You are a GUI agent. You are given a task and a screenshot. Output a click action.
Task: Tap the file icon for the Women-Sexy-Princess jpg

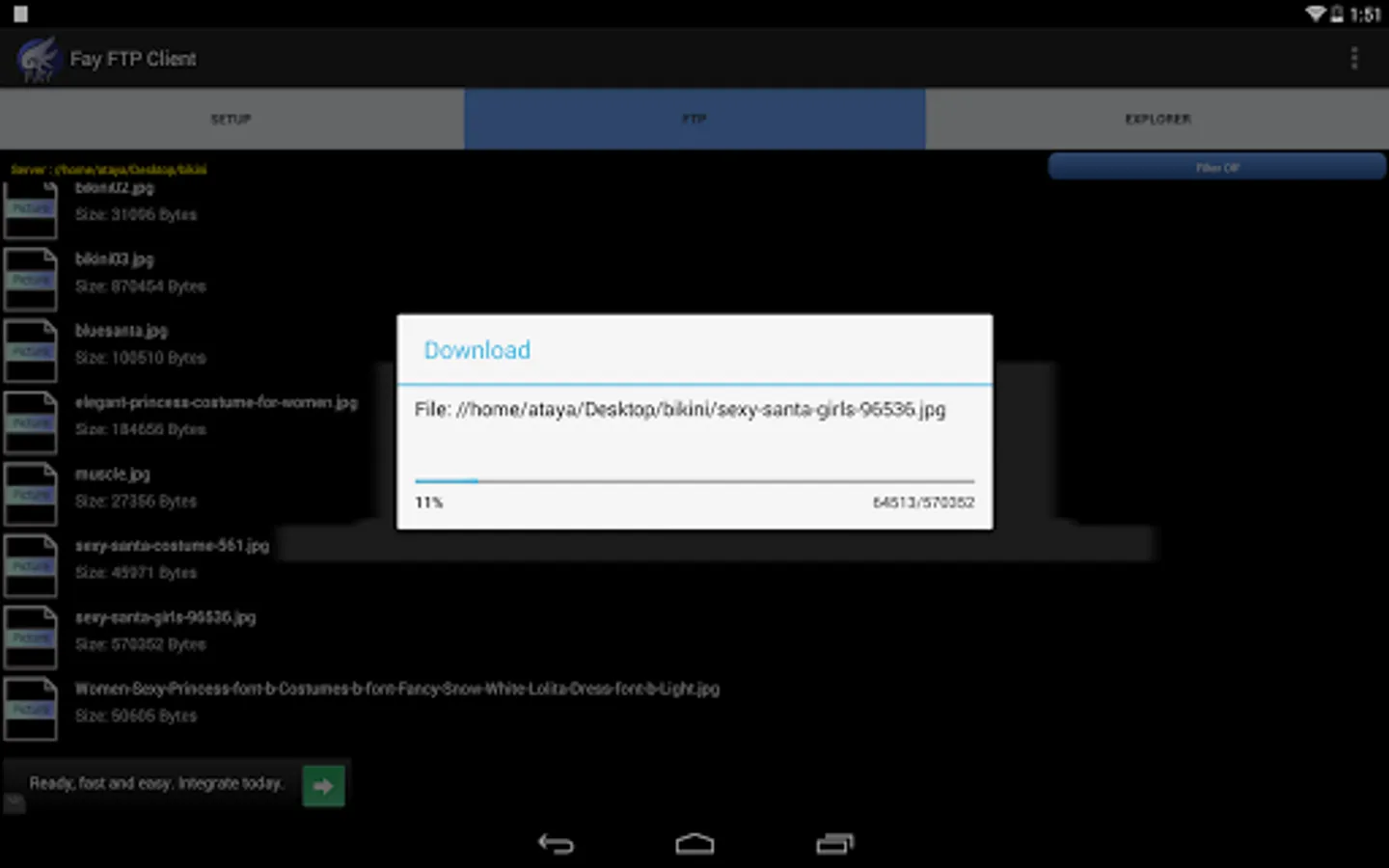pos(31,709)
